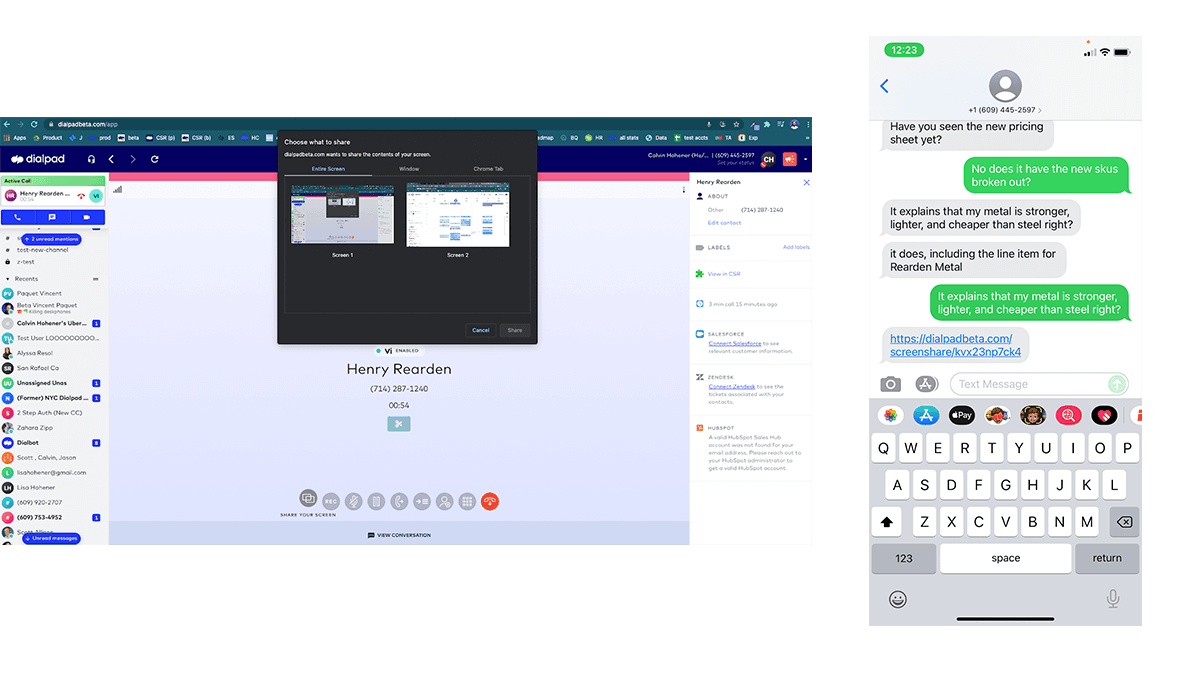Click the add caller icon
Viewport: 1177px width, 681px height.
click(444, 502)
